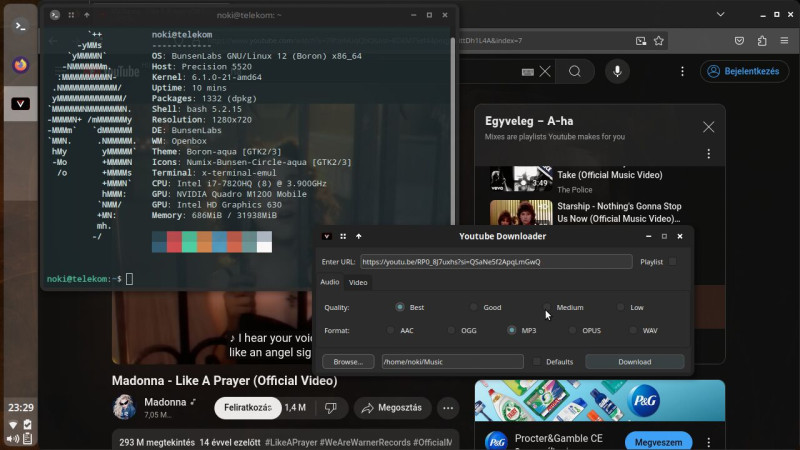Viewport: 800px width, 450px height.
Task: Open Egyveleg playlist three-dot options
Action: click(708, 154)
